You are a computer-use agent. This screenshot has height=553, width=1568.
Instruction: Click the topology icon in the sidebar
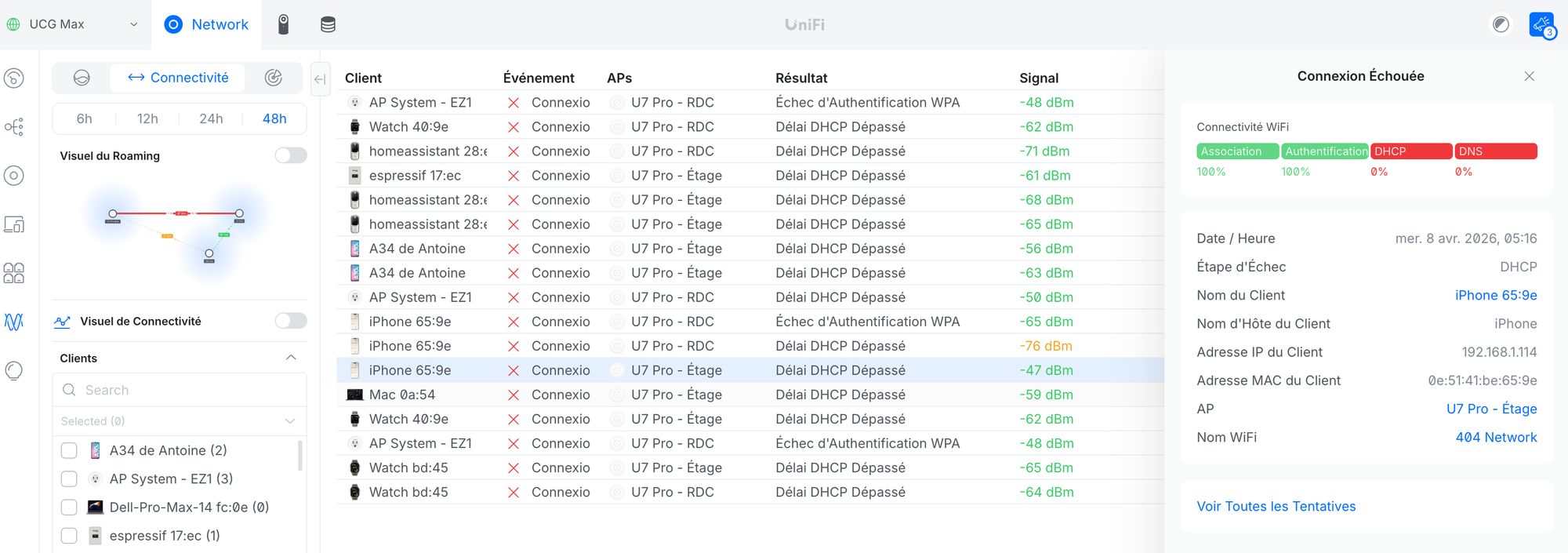click(x=14, y=126)
